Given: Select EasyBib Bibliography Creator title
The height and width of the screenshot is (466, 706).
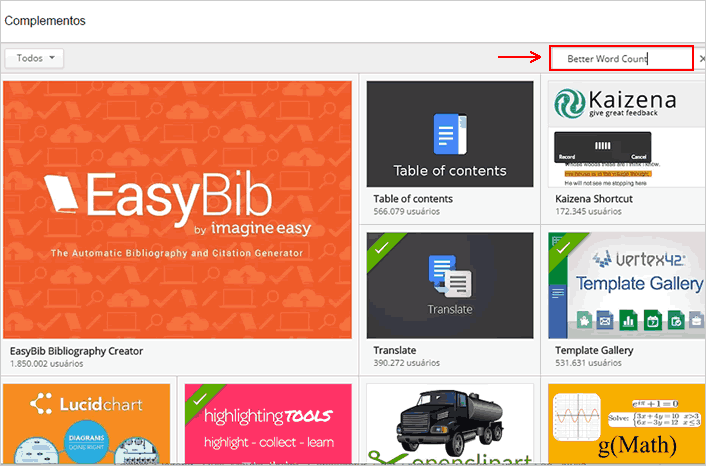Looking at the screenshot, I should [77, 351].
